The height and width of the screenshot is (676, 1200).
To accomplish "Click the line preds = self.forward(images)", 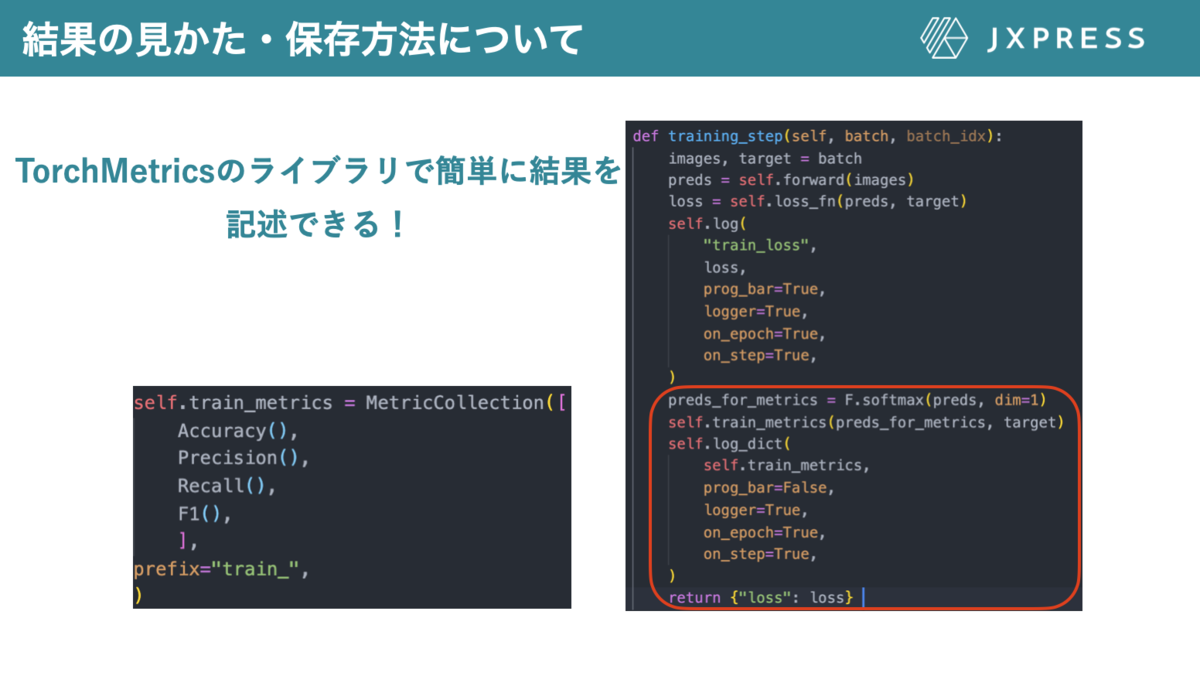I will pyautogui.click(x=791, y=180).
